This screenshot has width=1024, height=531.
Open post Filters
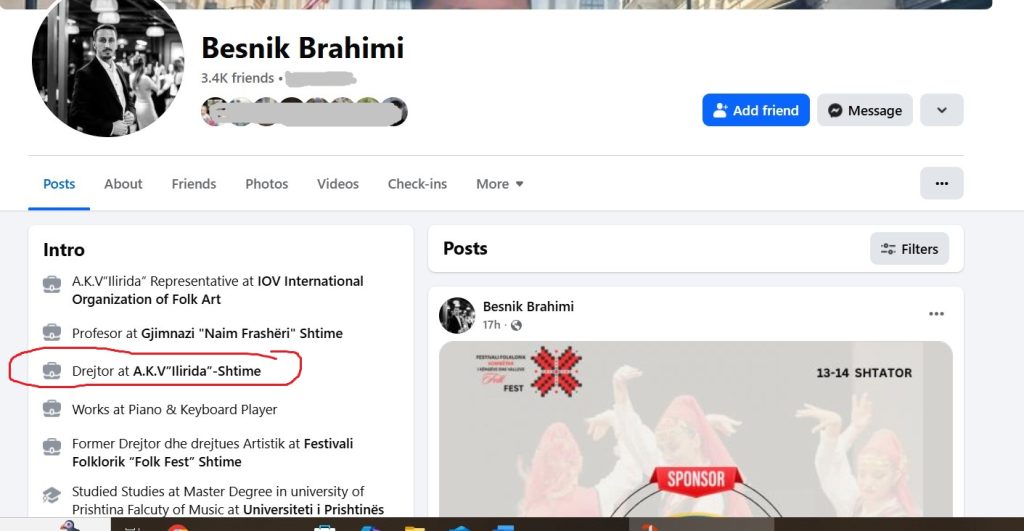(x=909, y=249)
